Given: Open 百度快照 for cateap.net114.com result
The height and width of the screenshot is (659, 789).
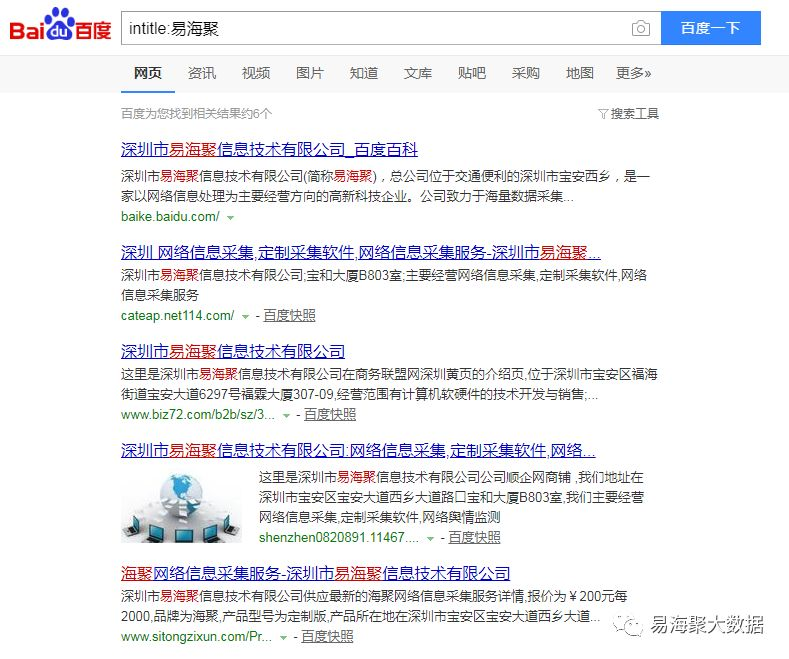Looking at the screenshot, I should 289,315.
